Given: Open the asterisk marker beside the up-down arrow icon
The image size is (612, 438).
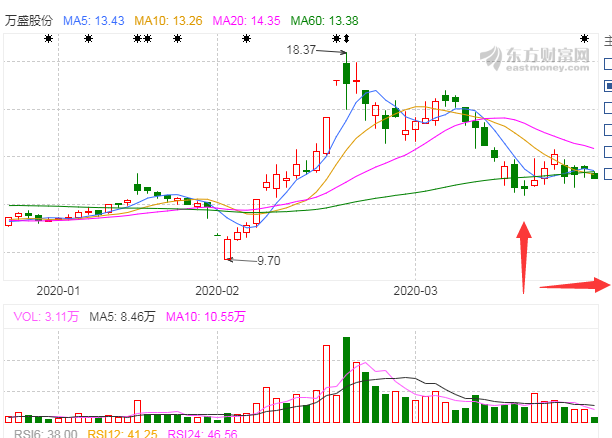Looking at the screenshot, I should pos(336,39).
